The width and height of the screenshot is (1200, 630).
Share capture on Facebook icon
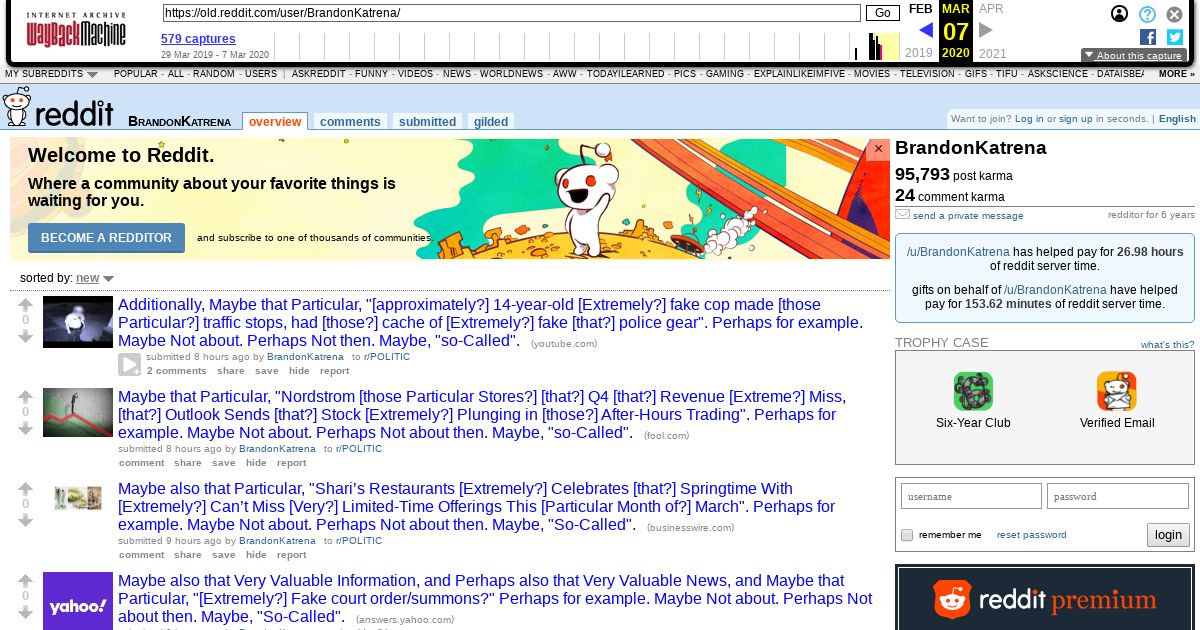pyautogui.click(x=1148, y=37)
